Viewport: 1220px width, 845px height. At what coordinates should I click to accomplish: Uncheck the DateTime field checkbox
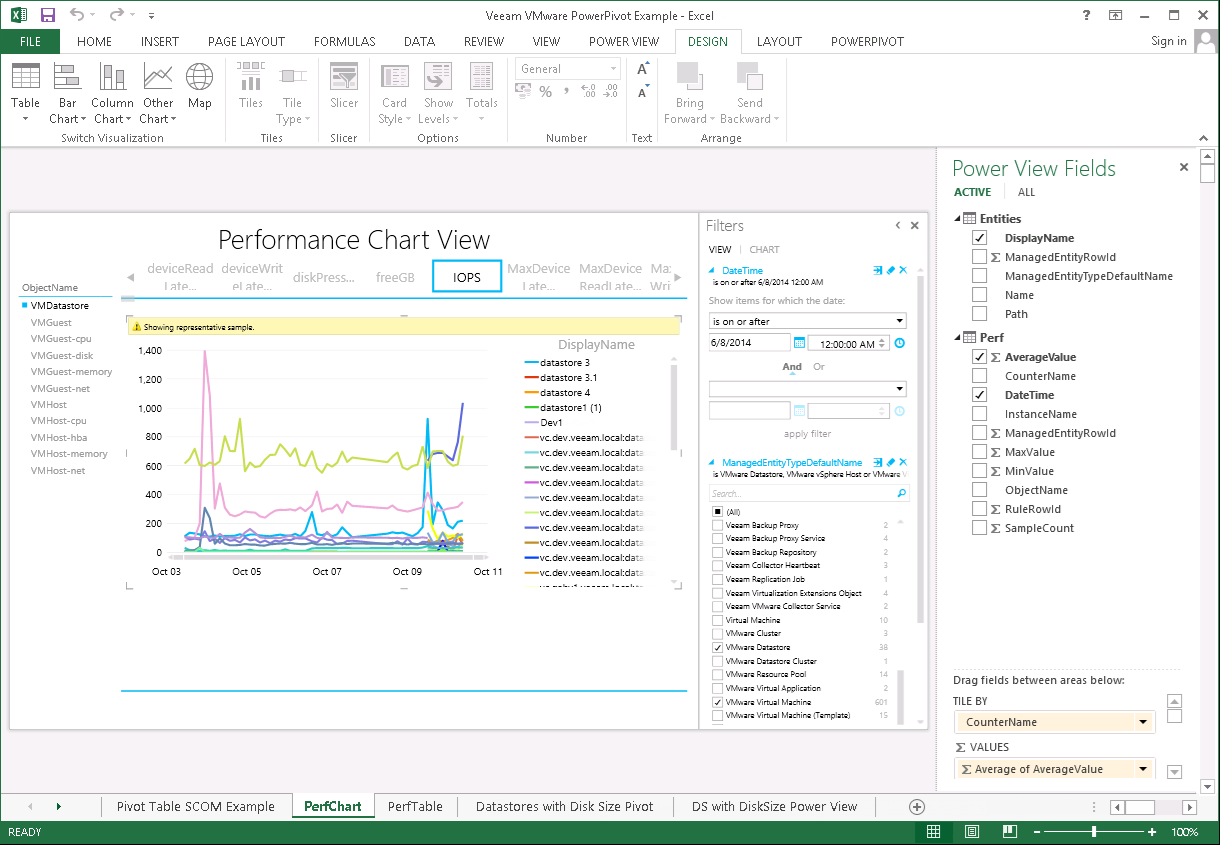pyautogui.click(x=979, y=395)
